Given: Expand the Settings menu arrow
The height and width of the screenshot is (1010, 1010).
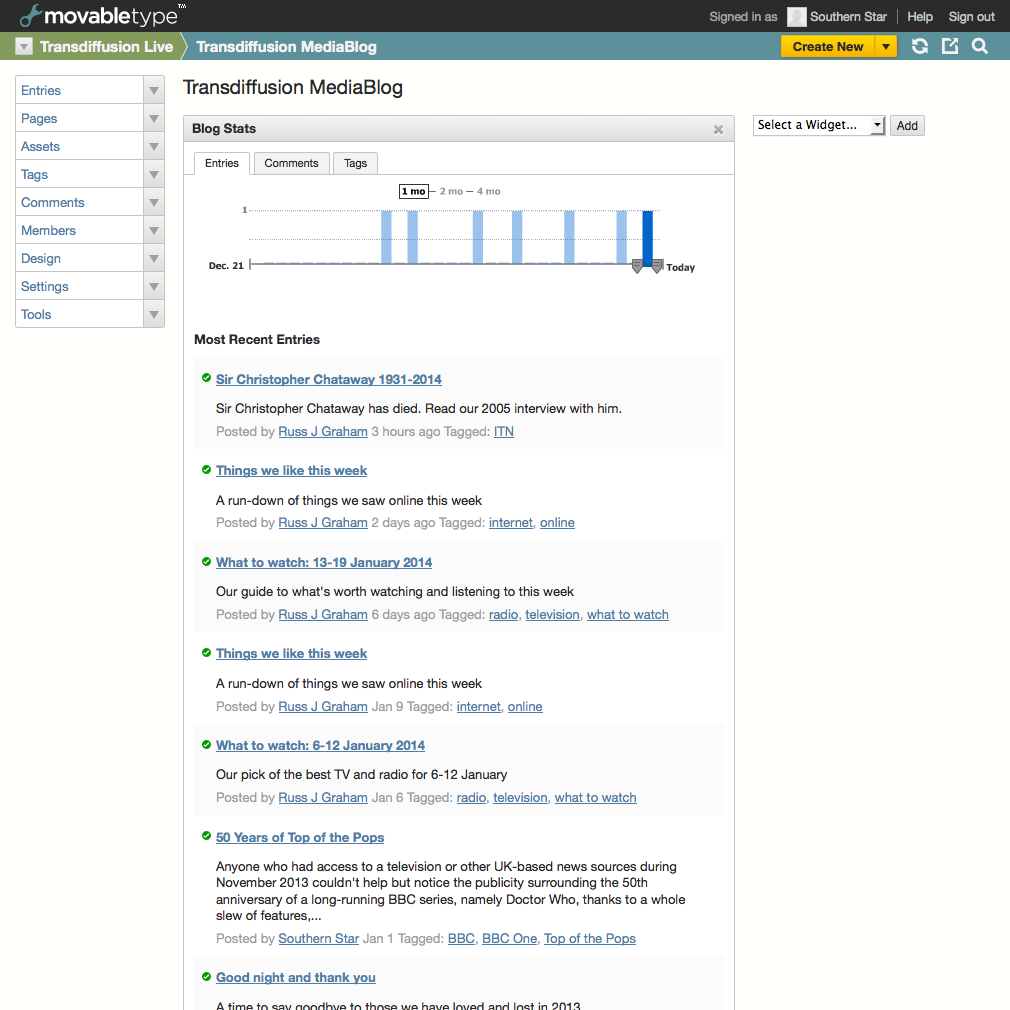Looking at the screenshot, I should pyautogui.click(x=154, y=287).
